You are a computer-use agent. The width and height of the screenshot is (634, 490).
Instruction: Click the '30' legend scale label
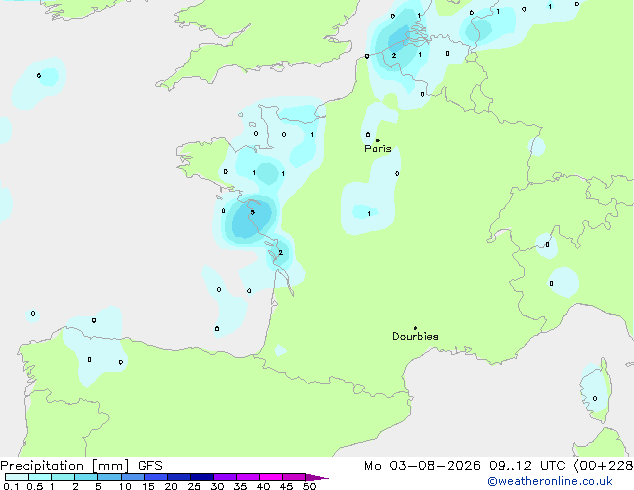tap(217, 486)
